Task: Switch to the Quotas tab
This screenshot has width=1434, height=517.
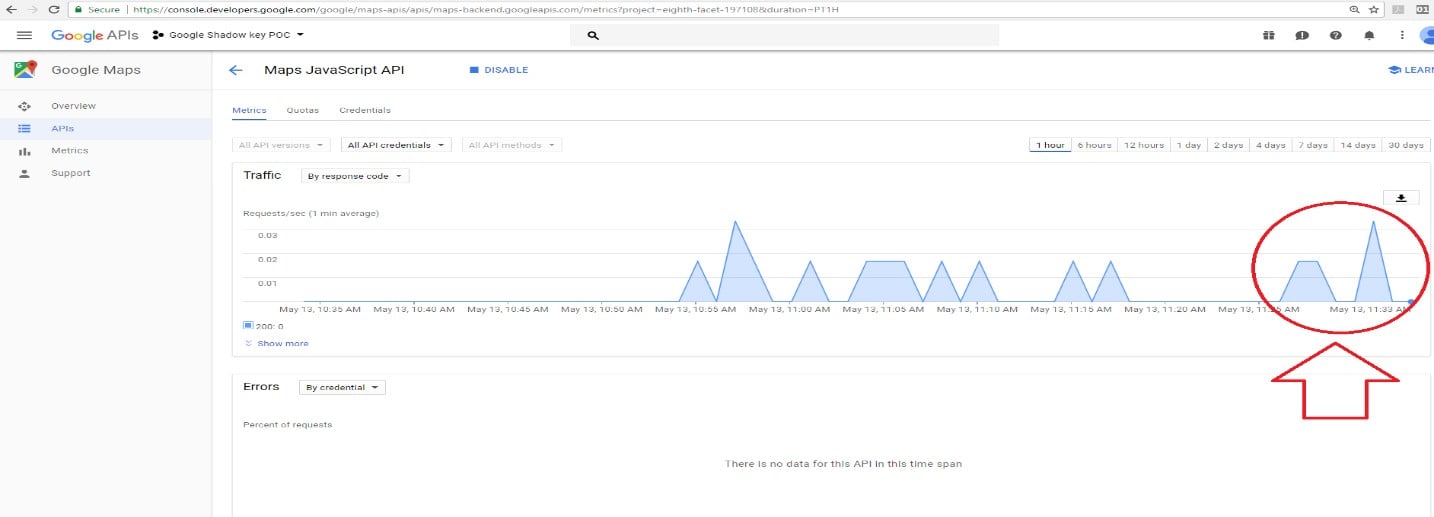Action: (x=303, y=110)
